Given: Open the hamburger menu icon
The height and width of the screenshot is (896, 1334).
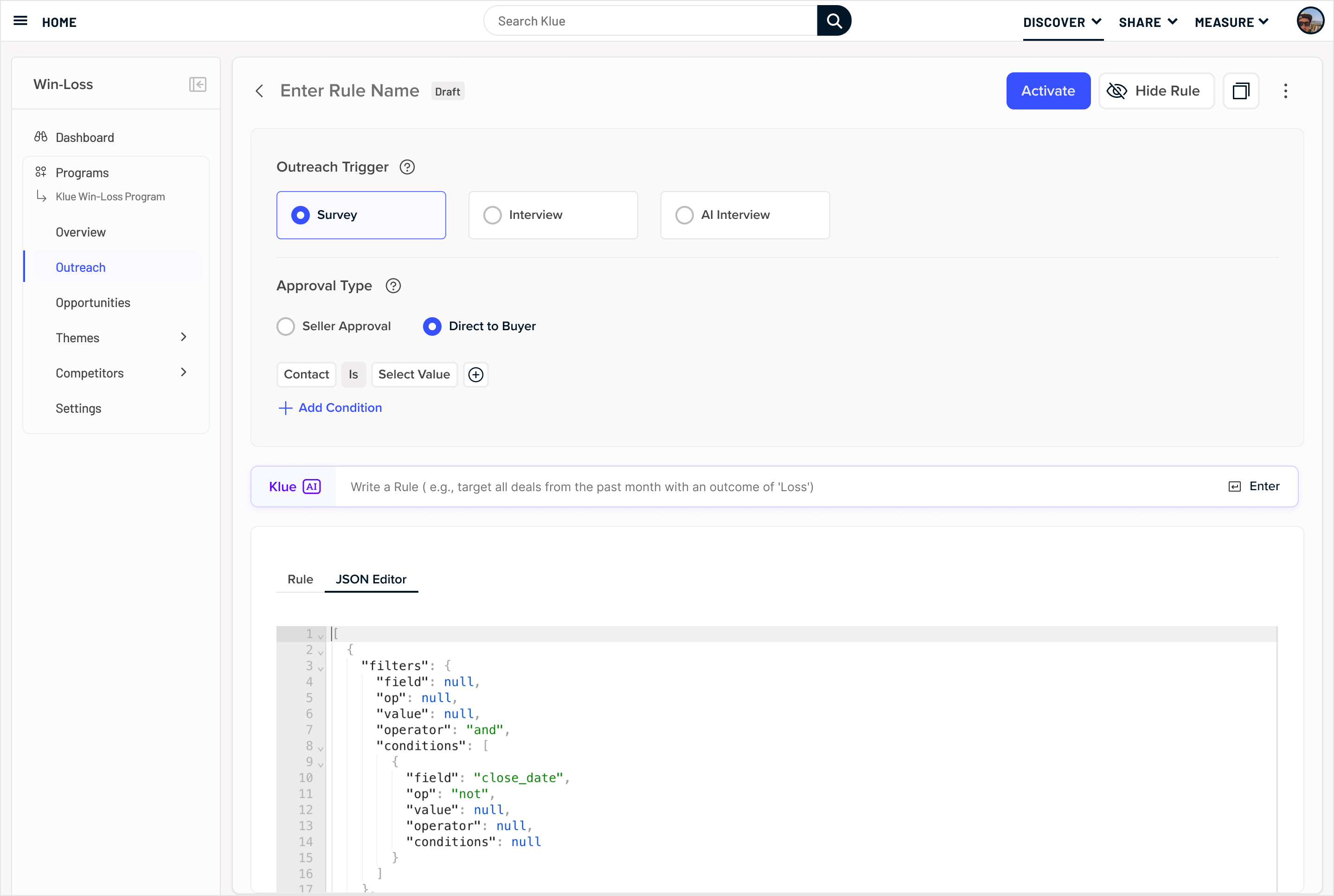Looking at the screenshot, I should point(20,21).
